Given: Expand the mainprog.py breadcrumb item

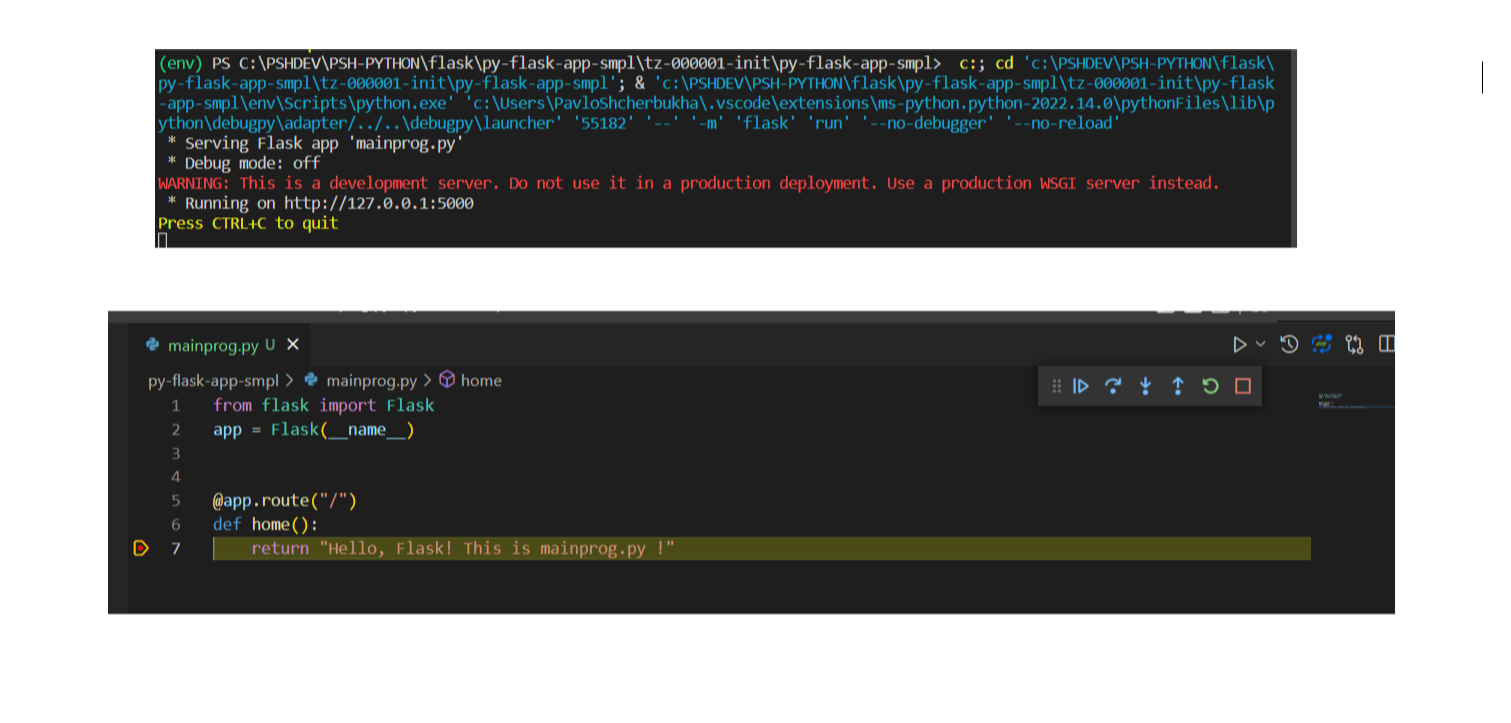Looking at the screenshot, I should click(371, 381).
